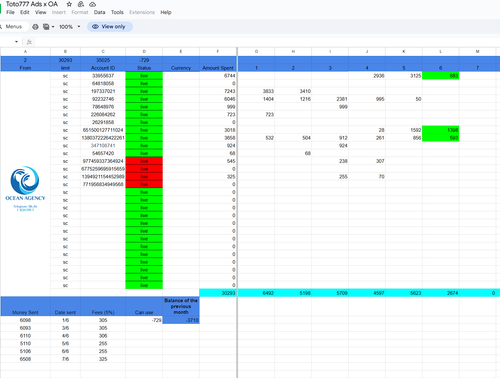The image size is (500, 378).
Task: Open the Insert menu
Action: coord(59,12)
